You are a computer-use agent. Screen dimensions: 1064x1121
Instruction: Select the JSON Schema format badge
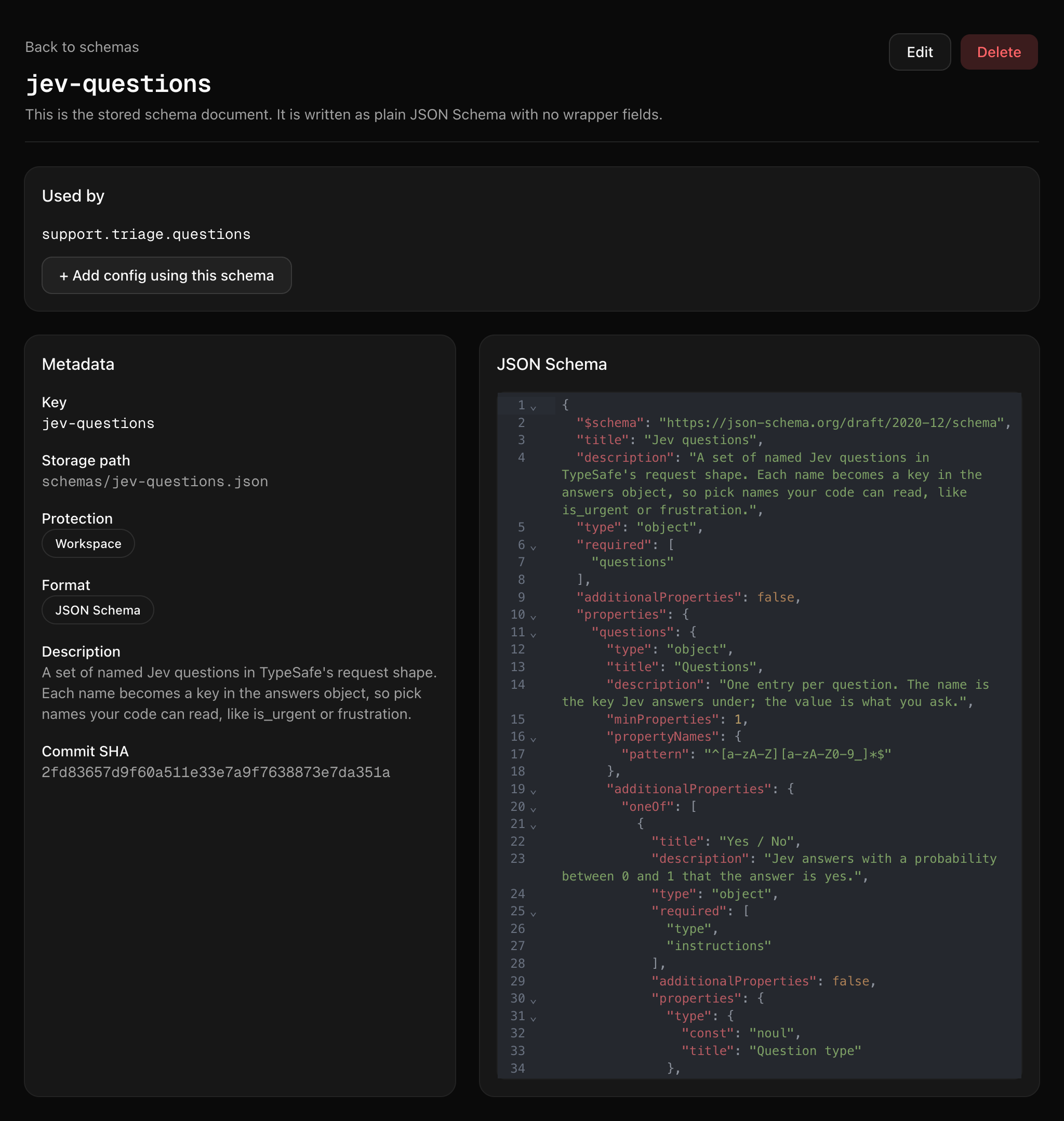98,610
